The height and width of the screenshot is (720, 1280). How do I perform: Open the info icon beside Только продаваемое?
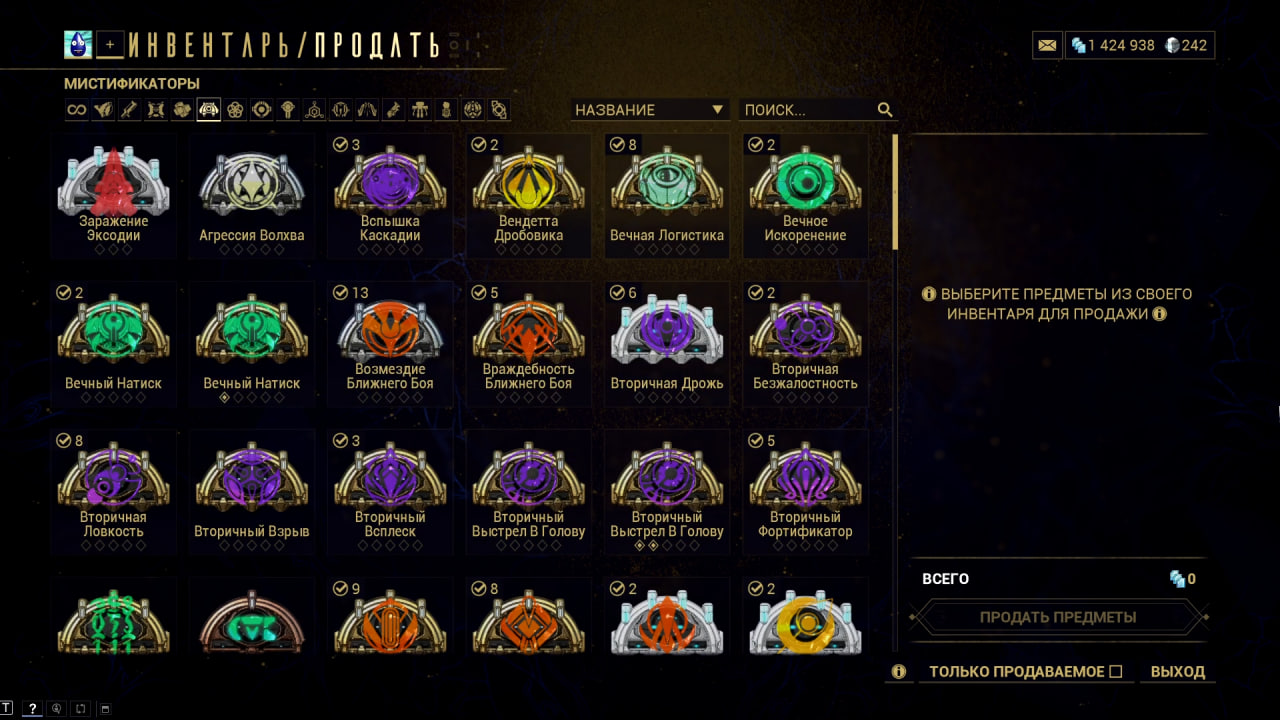(898, 672)
